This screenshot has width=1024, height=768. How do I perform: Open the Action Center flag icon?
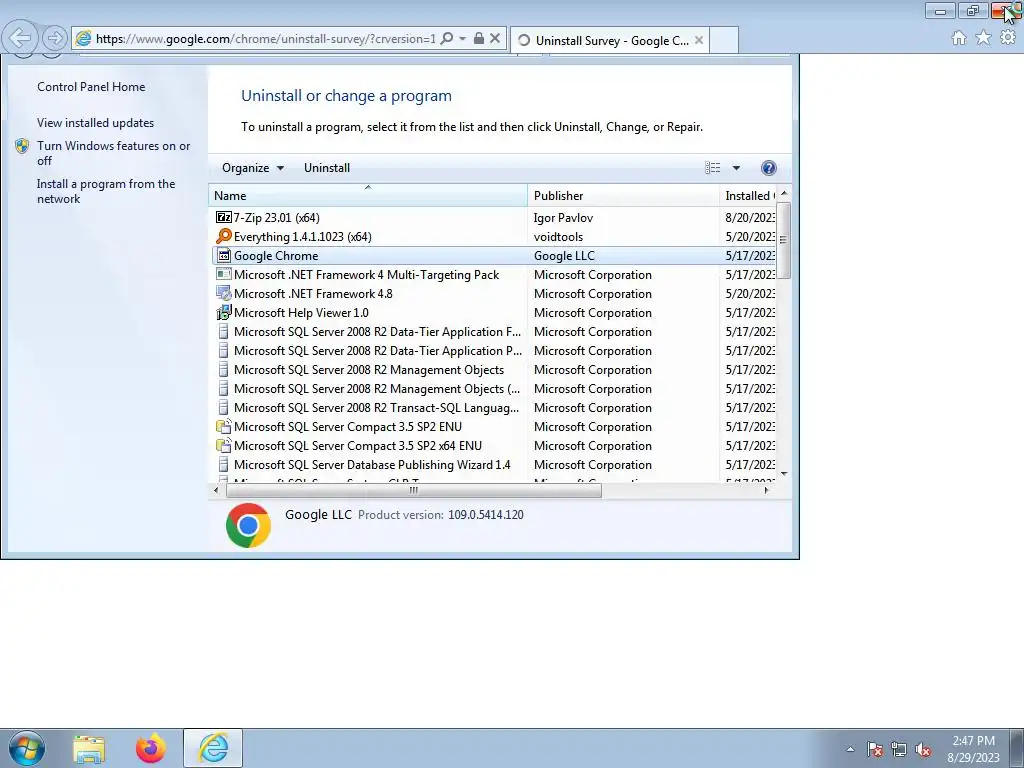[x=875, y=749]
